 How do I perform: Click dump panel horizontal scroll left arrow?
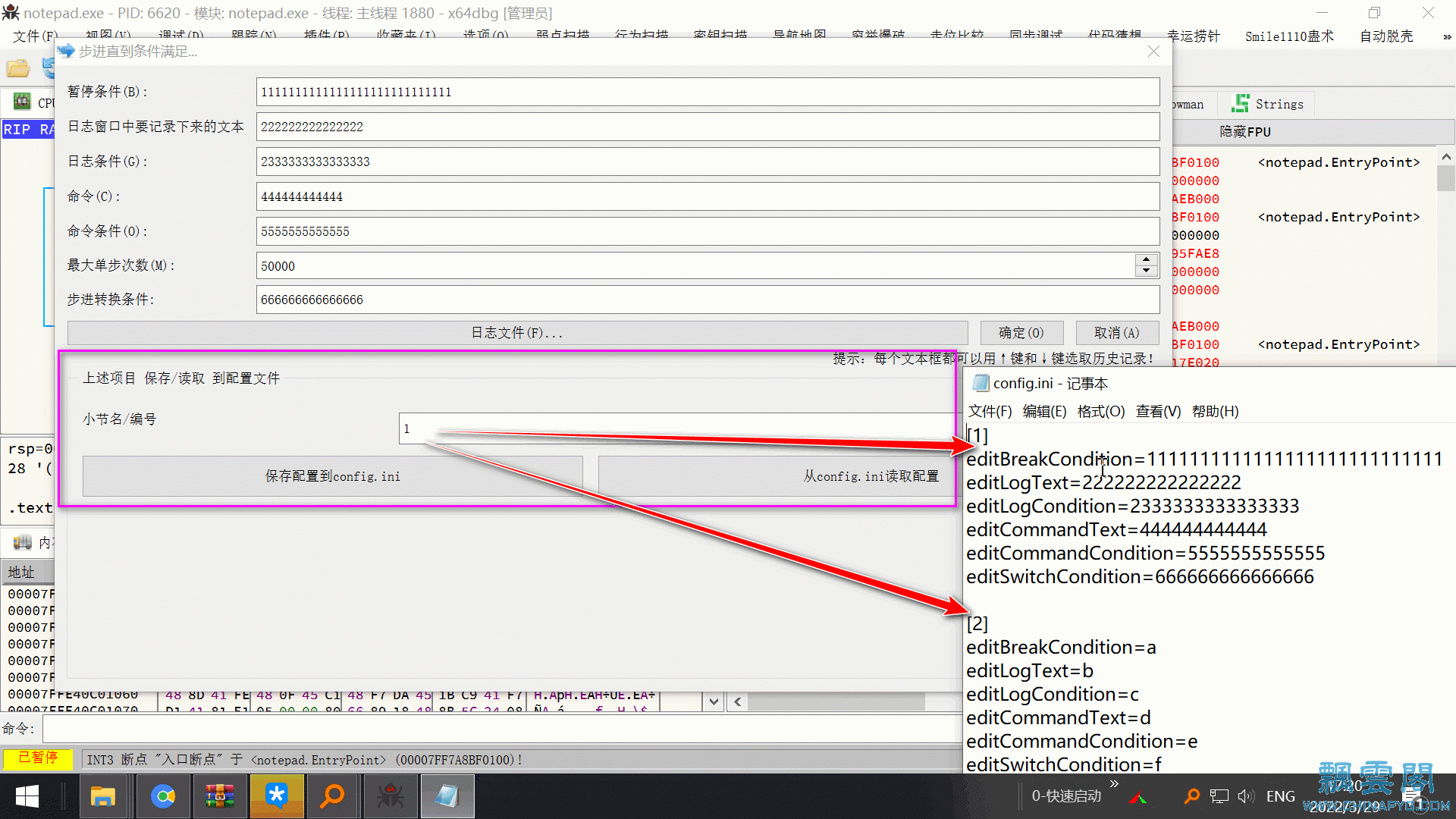tap(737, 701)
